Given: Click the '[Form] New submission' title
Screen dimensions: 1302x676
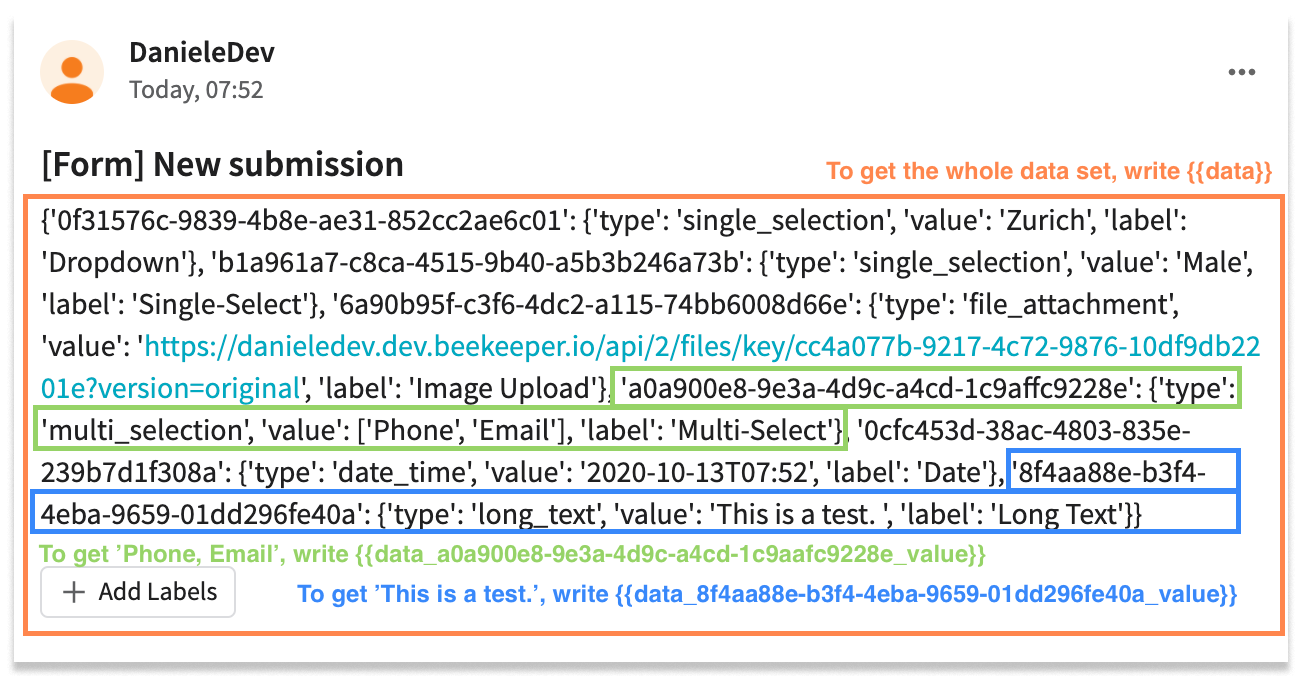Looking at the screenshot, I should [x=223, y=164].
